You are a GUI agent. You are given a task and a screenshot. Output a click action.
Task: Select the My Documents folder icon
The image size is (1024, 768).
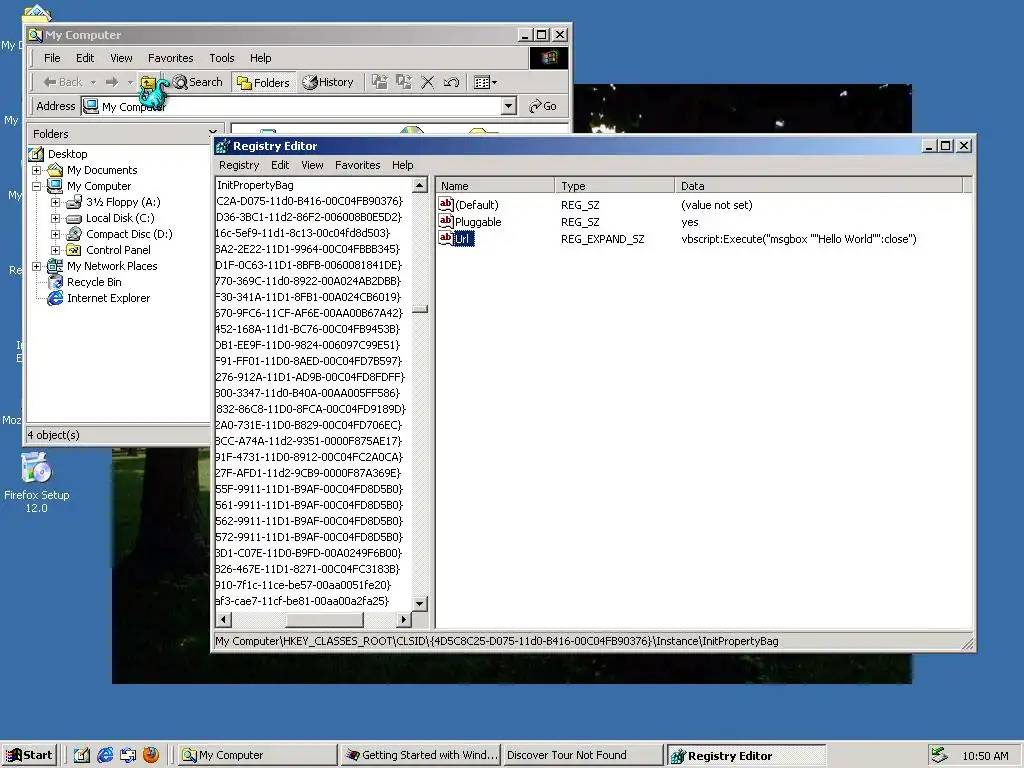pyautogui.click(x=56, y=170)
